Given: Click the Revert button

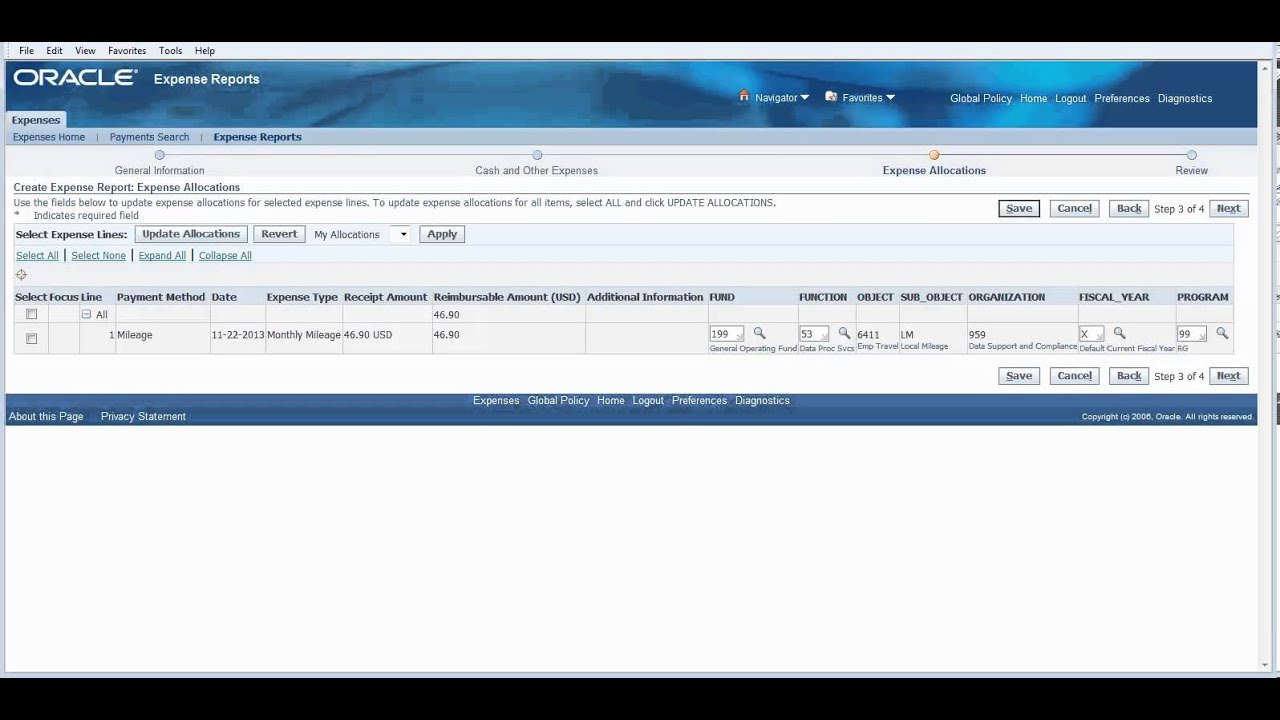Looking at the screenshot, I should tap(279, 234).
